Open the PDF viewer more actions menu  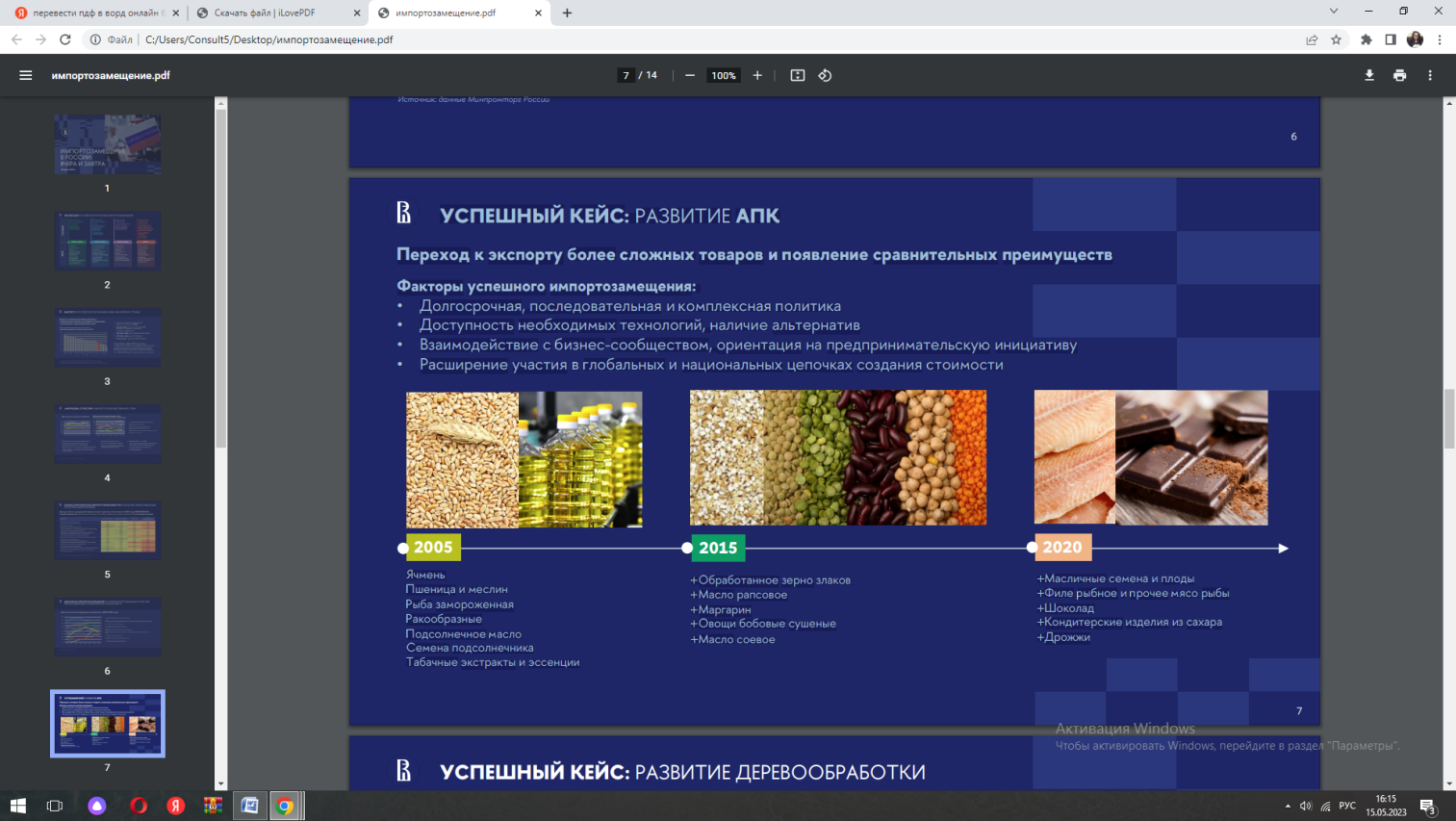click(1430, 75)
